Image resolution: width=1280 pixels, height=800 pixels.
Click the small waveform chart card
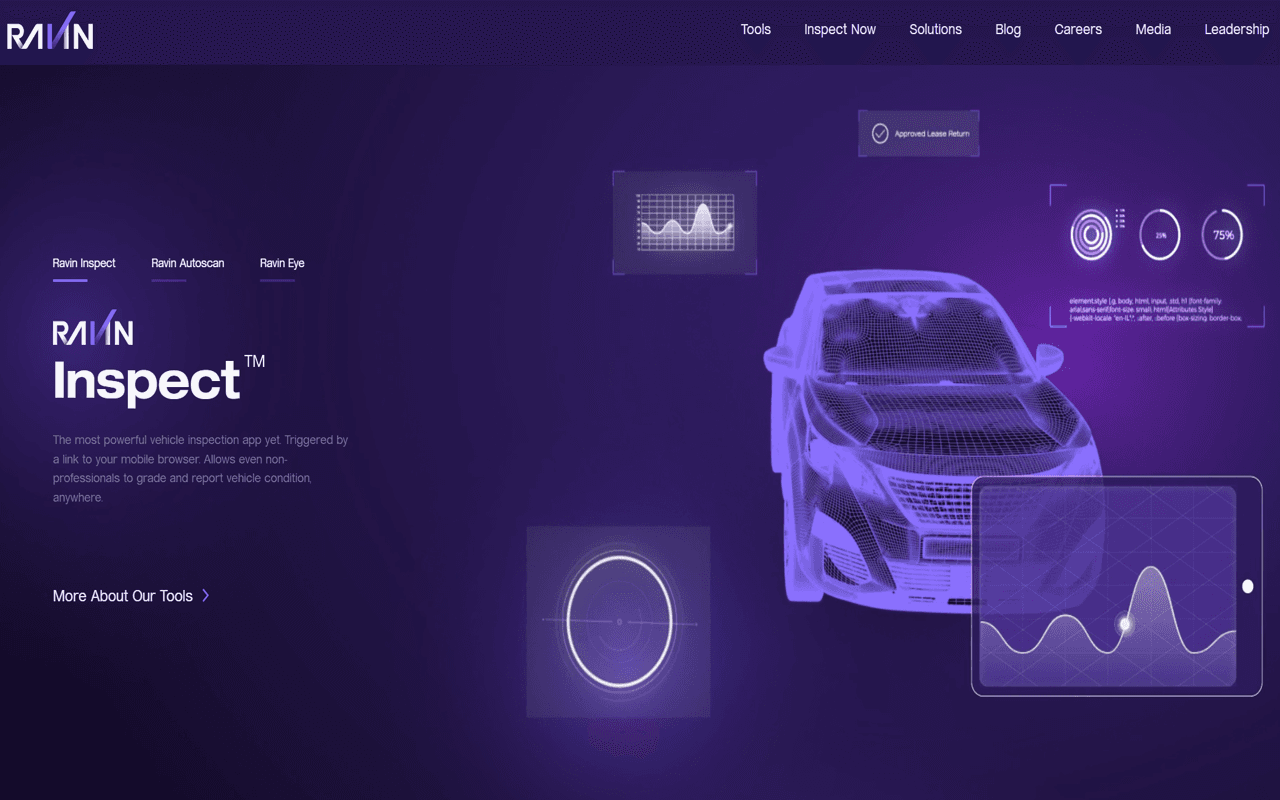pyautogui.click(x=685, y=223)
